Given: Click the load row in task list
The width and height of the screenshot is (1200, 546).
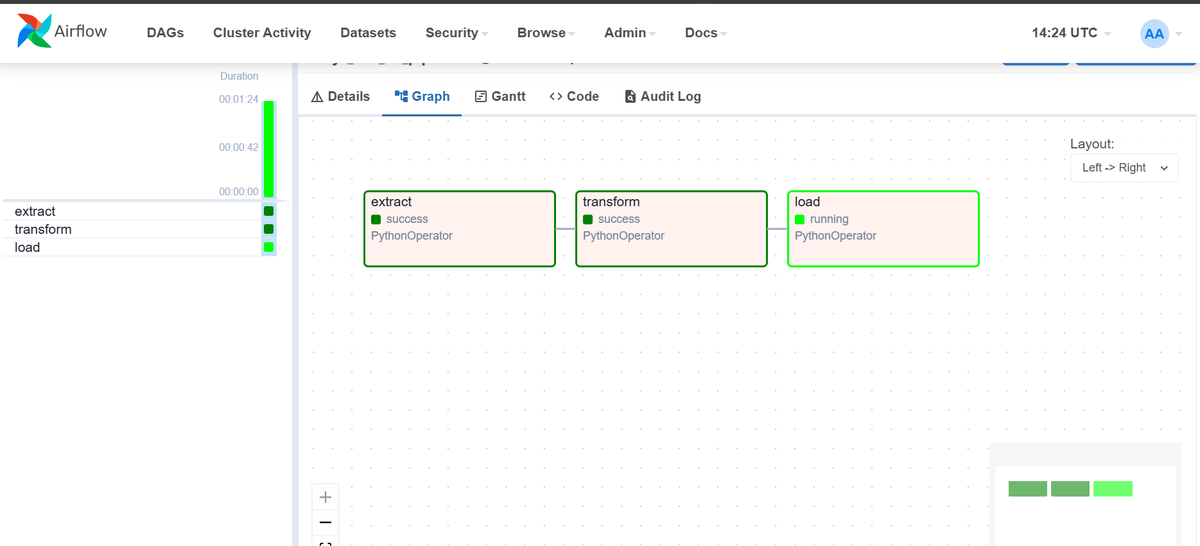Looking at the screenshot, I should pyautogui.click(x=132, y=247).
